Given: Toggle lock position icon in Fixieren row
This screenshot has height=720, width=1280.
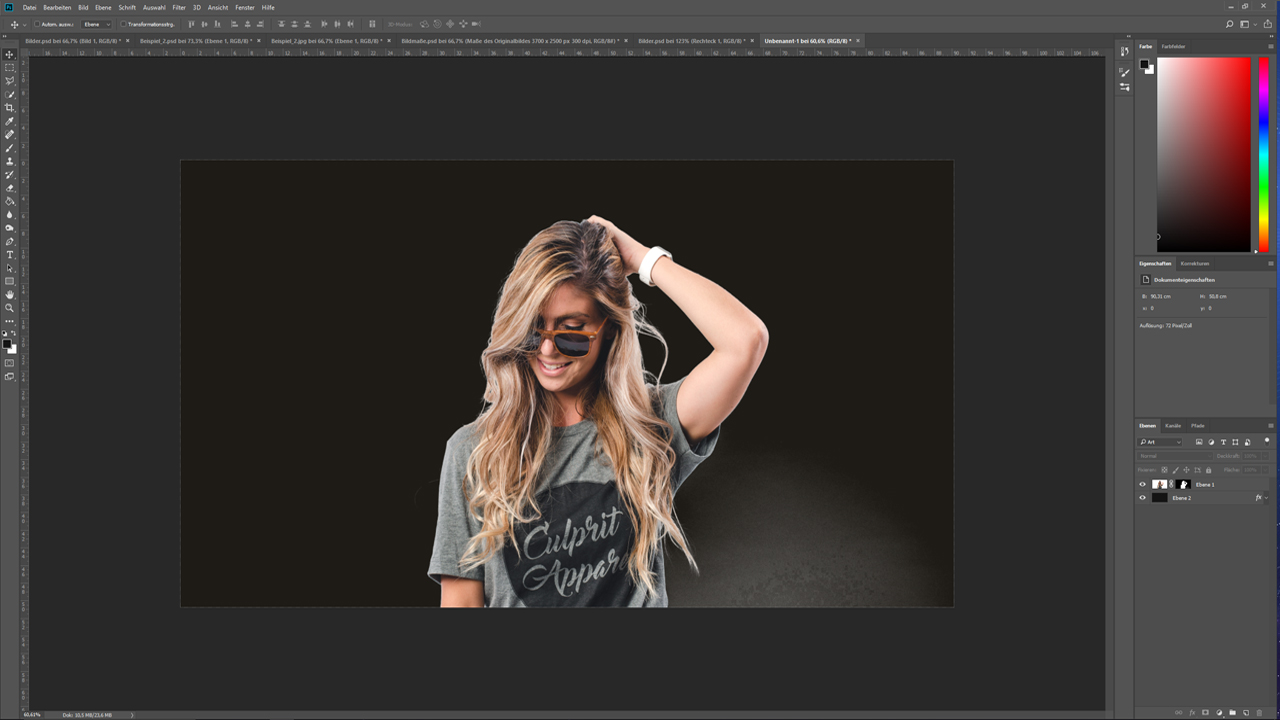Looking at the screenshot, I should tap(1186, 470).
